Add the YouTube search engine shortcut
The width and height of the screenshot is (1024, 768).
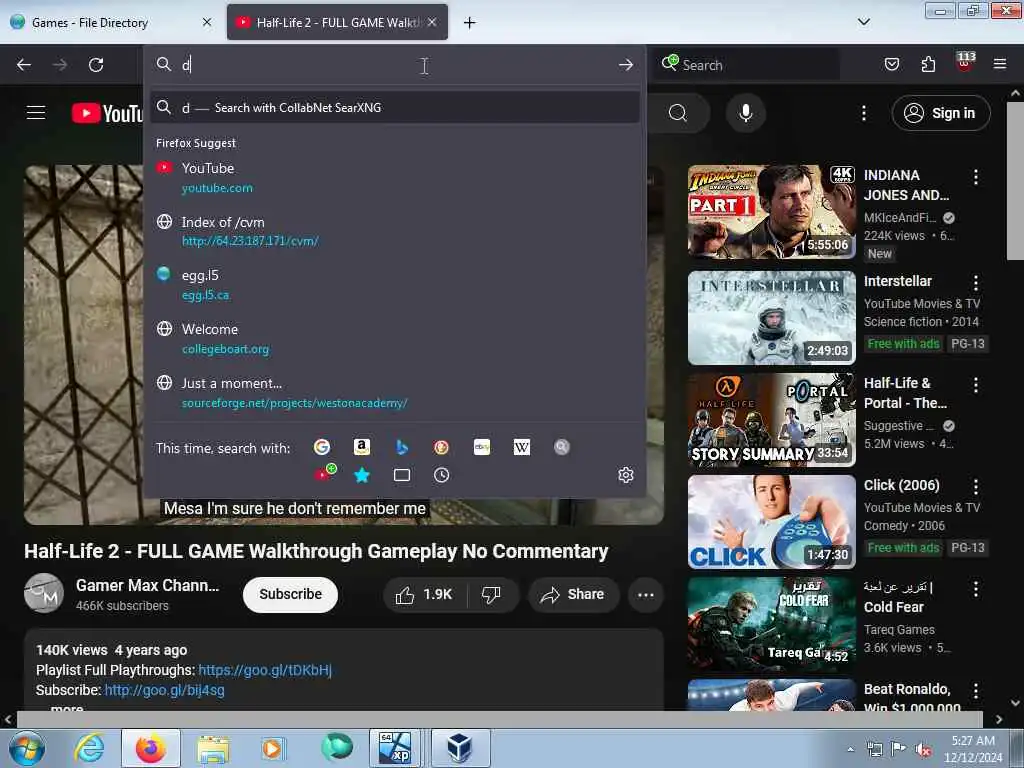point(324,474)
